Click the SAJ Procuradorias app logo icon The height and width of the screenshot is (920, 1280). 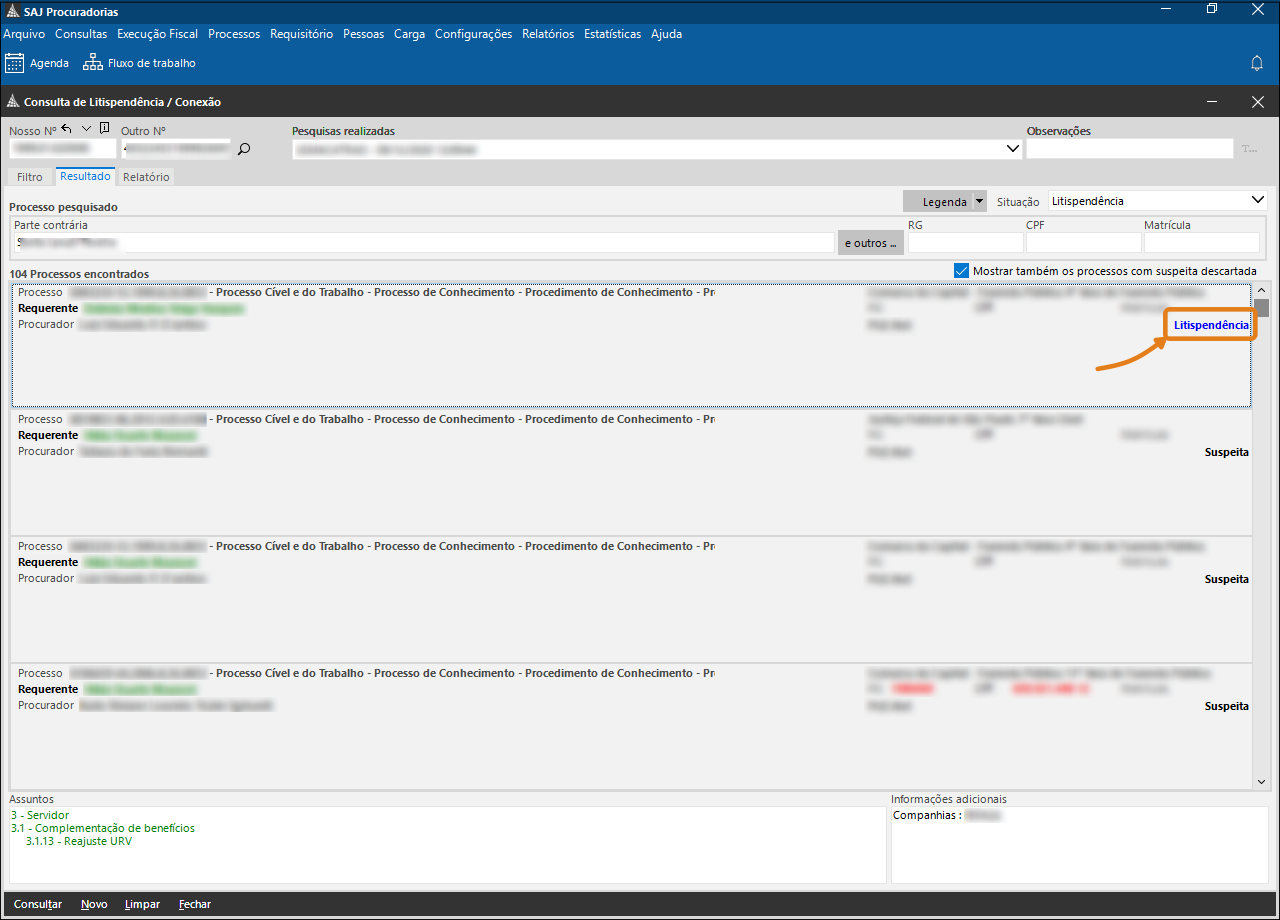[12, 12]
